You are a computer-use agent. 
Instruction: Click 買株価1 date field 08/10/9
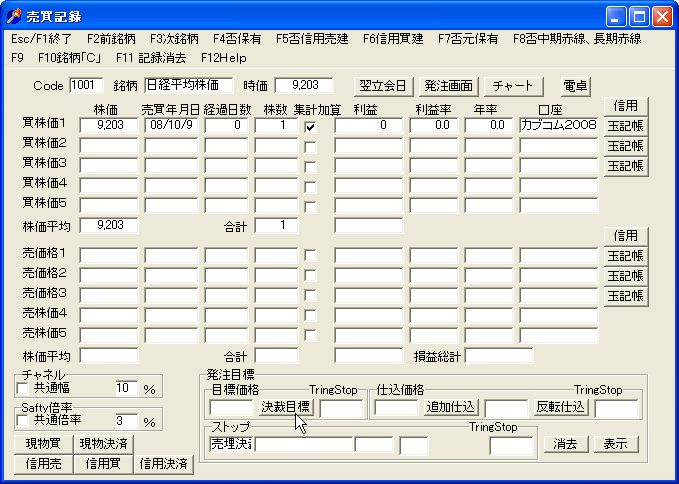[x=171, y=125]
